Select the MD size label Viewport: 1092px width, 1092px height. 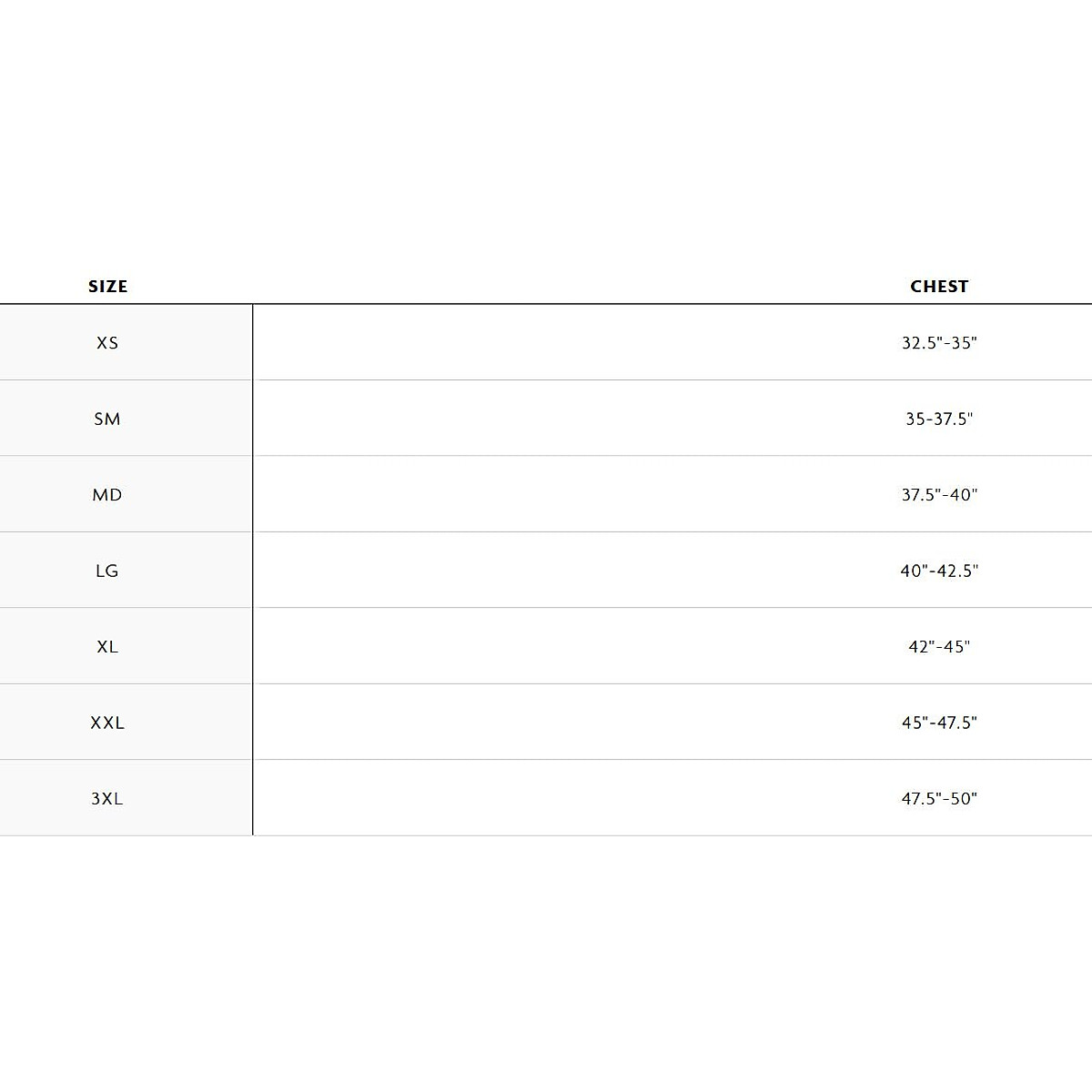click(107, 495)
